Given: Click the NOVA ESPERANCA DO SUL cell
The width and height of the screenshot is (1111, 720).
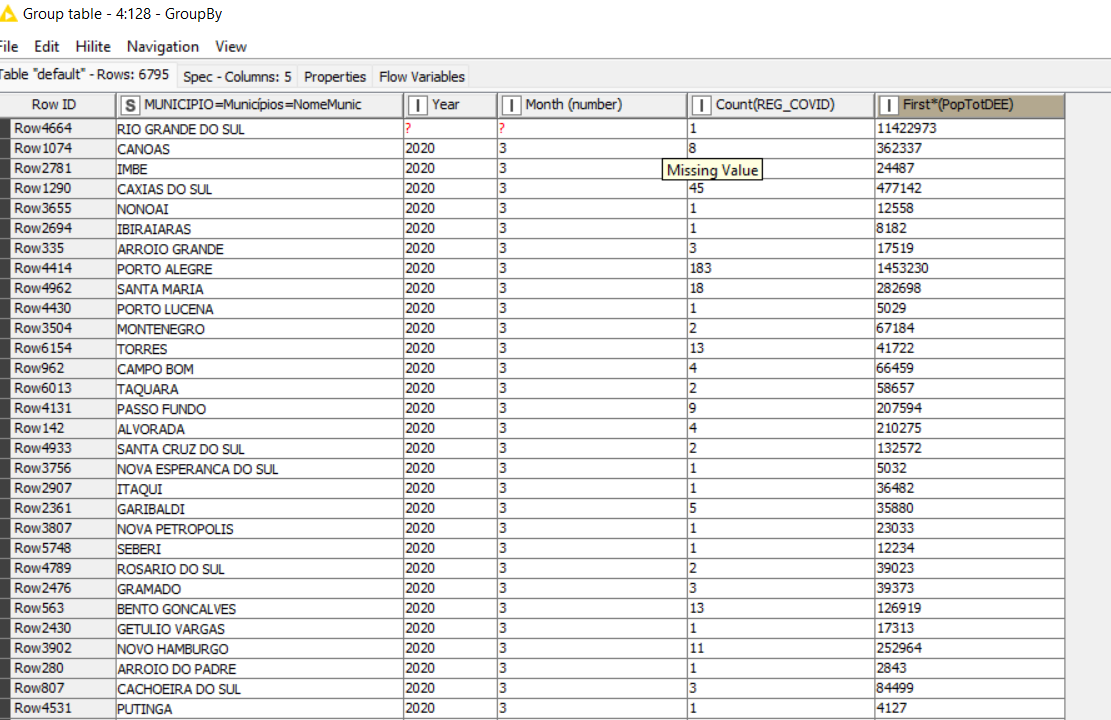Looking at the screenshot, I should point(259,468).
